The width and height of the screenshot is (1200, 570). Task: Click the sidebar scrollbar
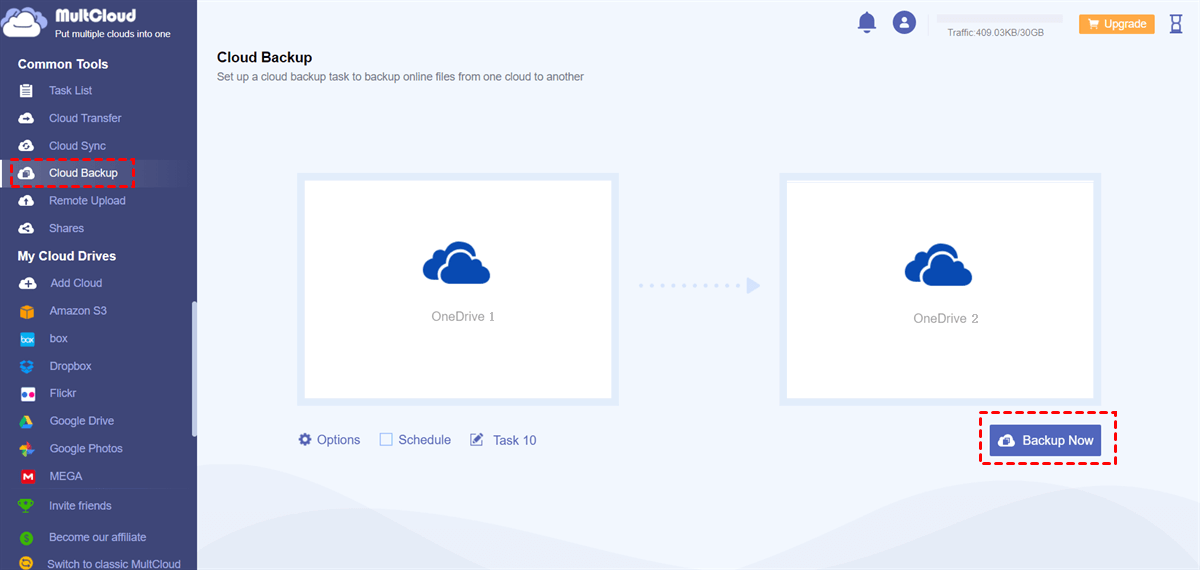pos(194,368)
